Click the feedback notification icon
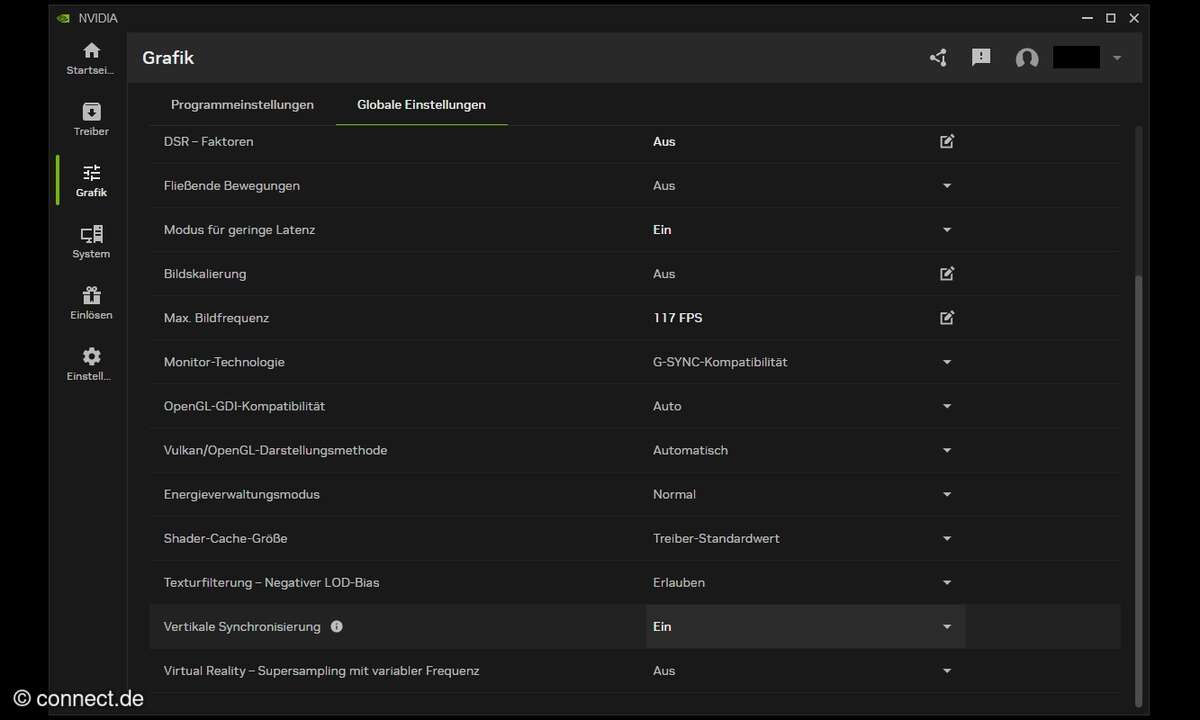The width and height of the screenshot is (1200, 720). point(981,58)
